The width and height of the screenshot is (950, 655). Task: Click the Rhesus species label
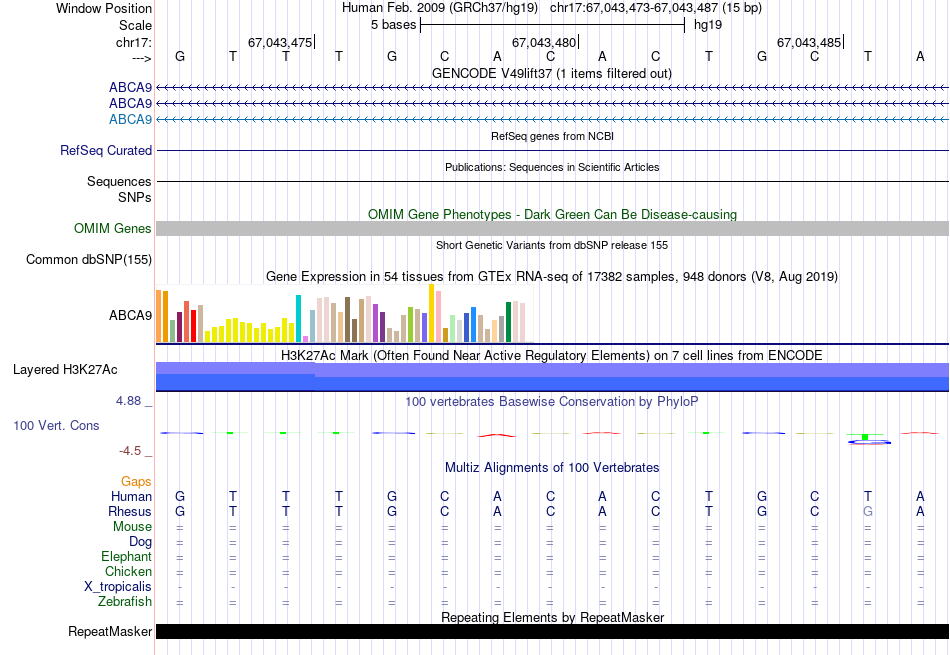(x=130, y=511)
